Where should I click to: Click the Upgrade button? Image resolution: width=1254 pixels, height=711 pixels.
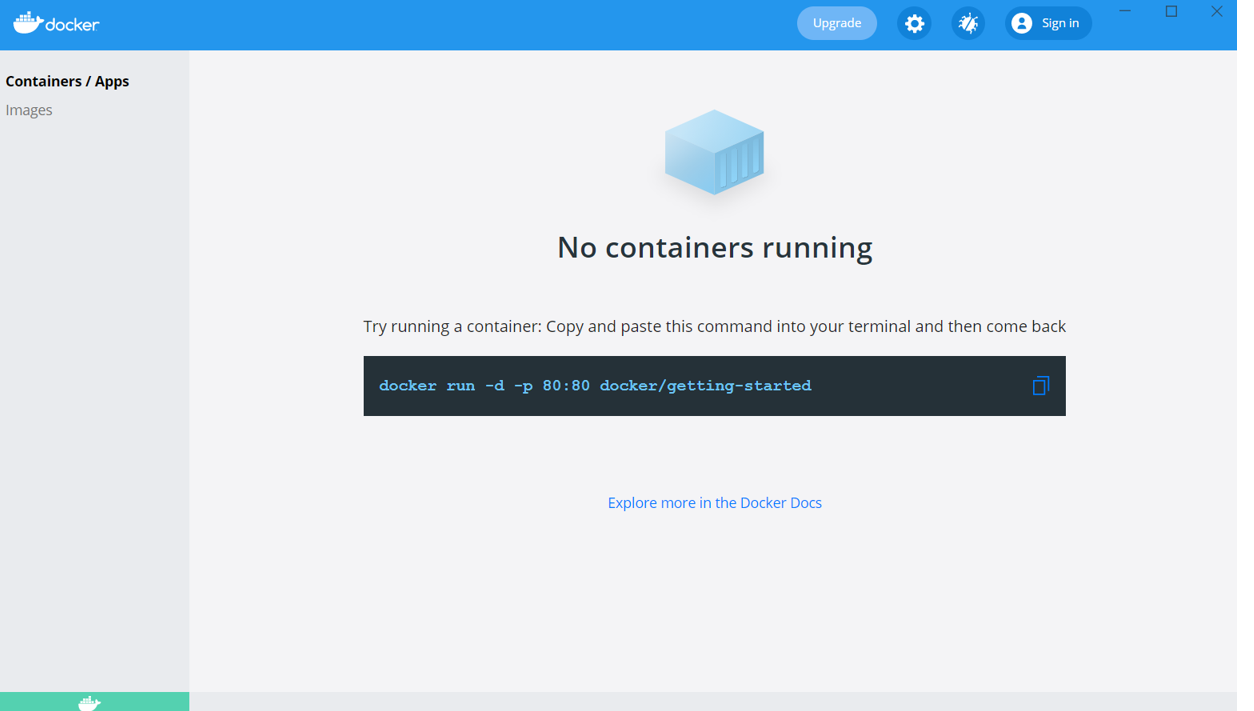click(x=837, y=23)
